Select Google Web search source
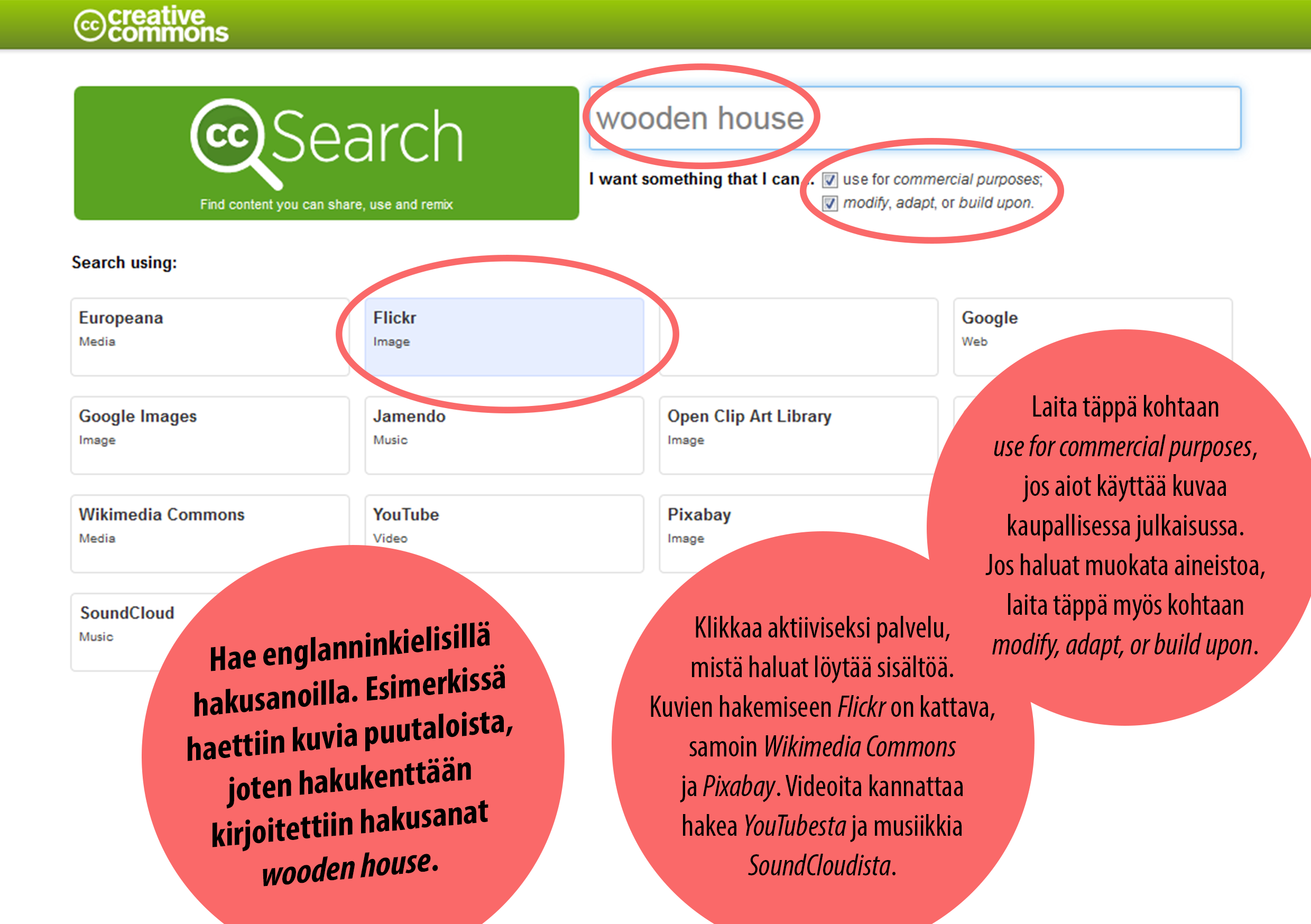The image size is (1311, 924). [x=1092, y=337]
